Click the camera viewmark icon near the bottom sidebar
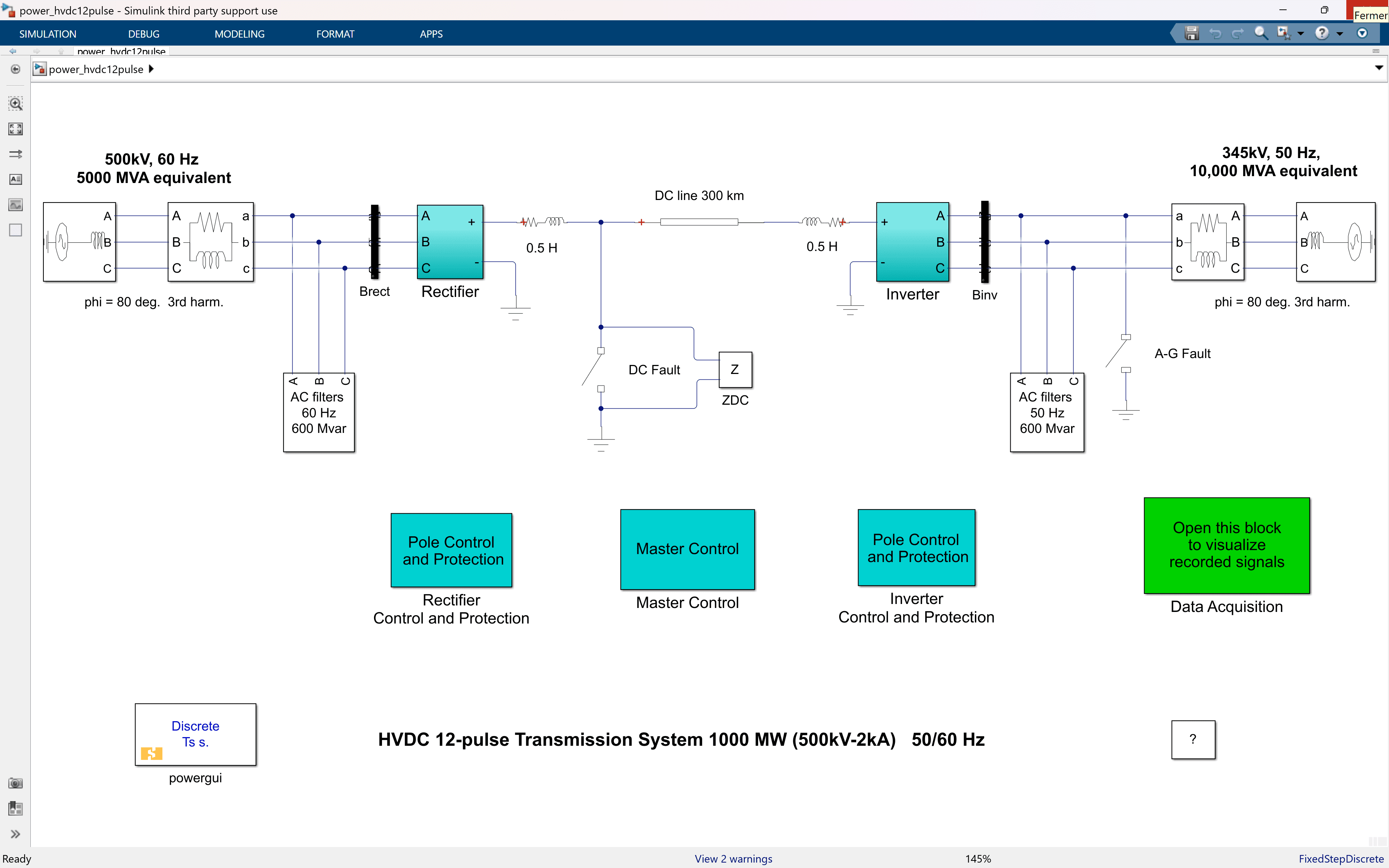This screenshot has height=868, width=1389. click(x=16, y=782)
